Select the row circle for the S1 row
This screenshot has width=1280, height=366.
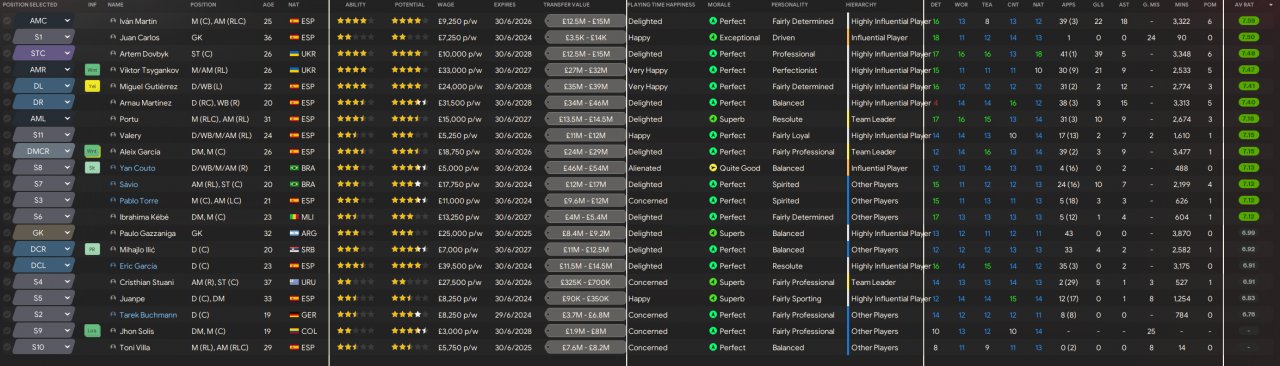[x=7, y=37]
